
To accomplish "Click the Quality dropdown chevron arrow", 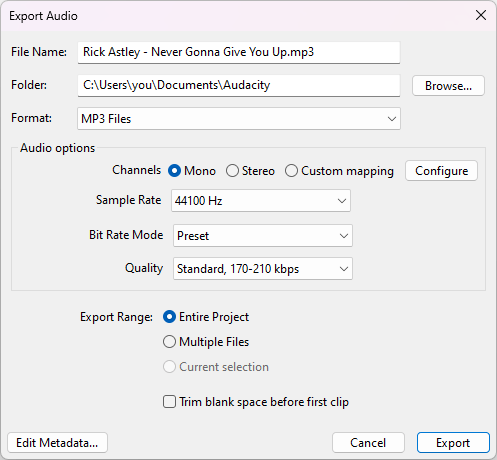I will point(344,269).
